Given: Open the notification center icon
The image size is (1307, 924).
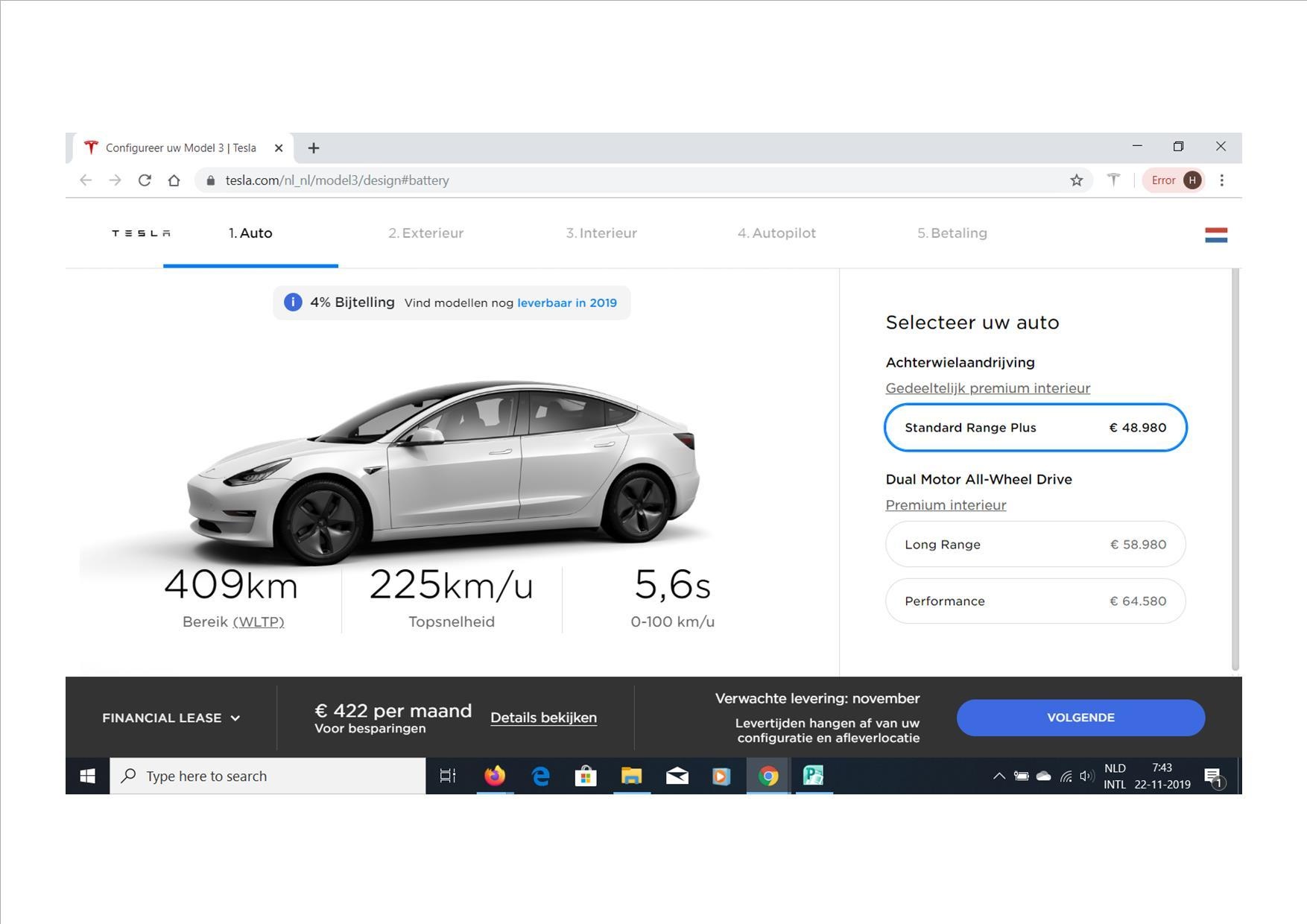Looking at the screenshot, I should coord(1214,777).
